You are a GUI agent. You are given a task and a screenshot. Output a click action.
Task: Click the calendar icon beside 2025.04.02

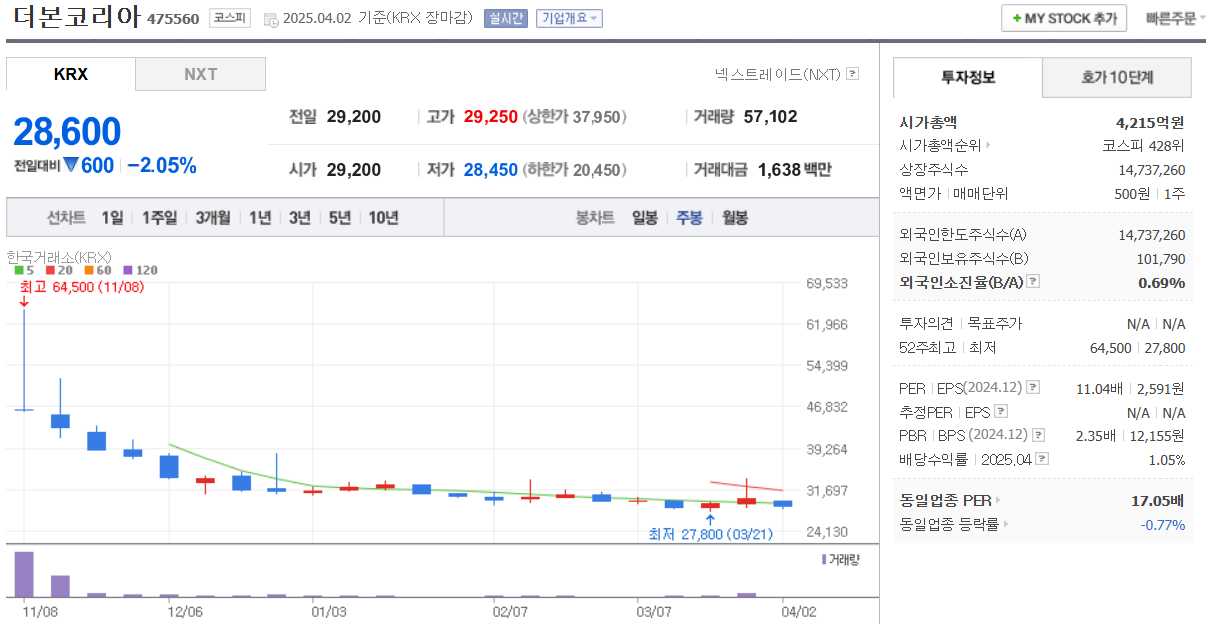270,19
